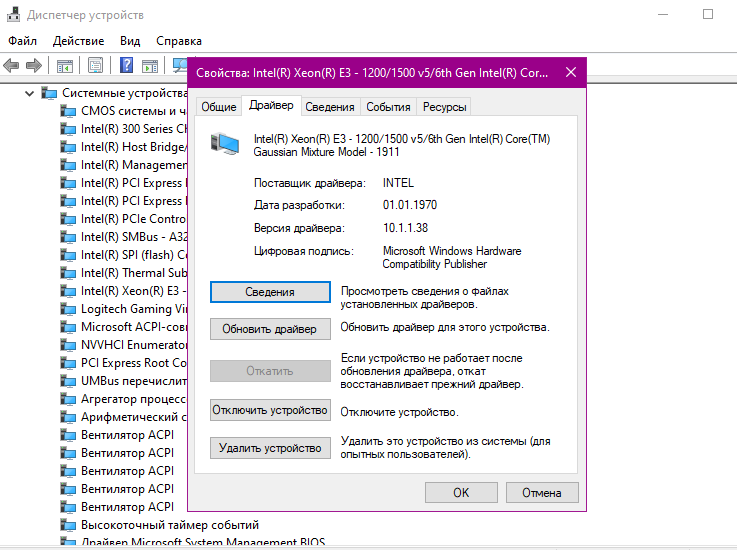Open the Действие menu
737x550 pixels.
[78, 41]
